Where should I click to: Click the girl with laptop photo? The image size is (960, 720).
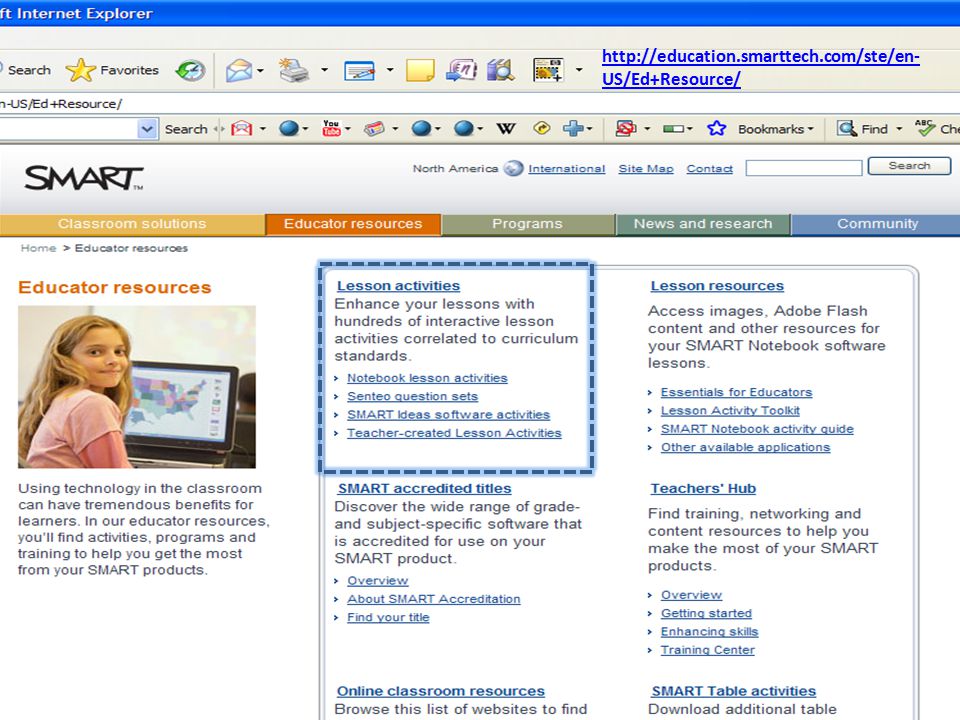137,387
